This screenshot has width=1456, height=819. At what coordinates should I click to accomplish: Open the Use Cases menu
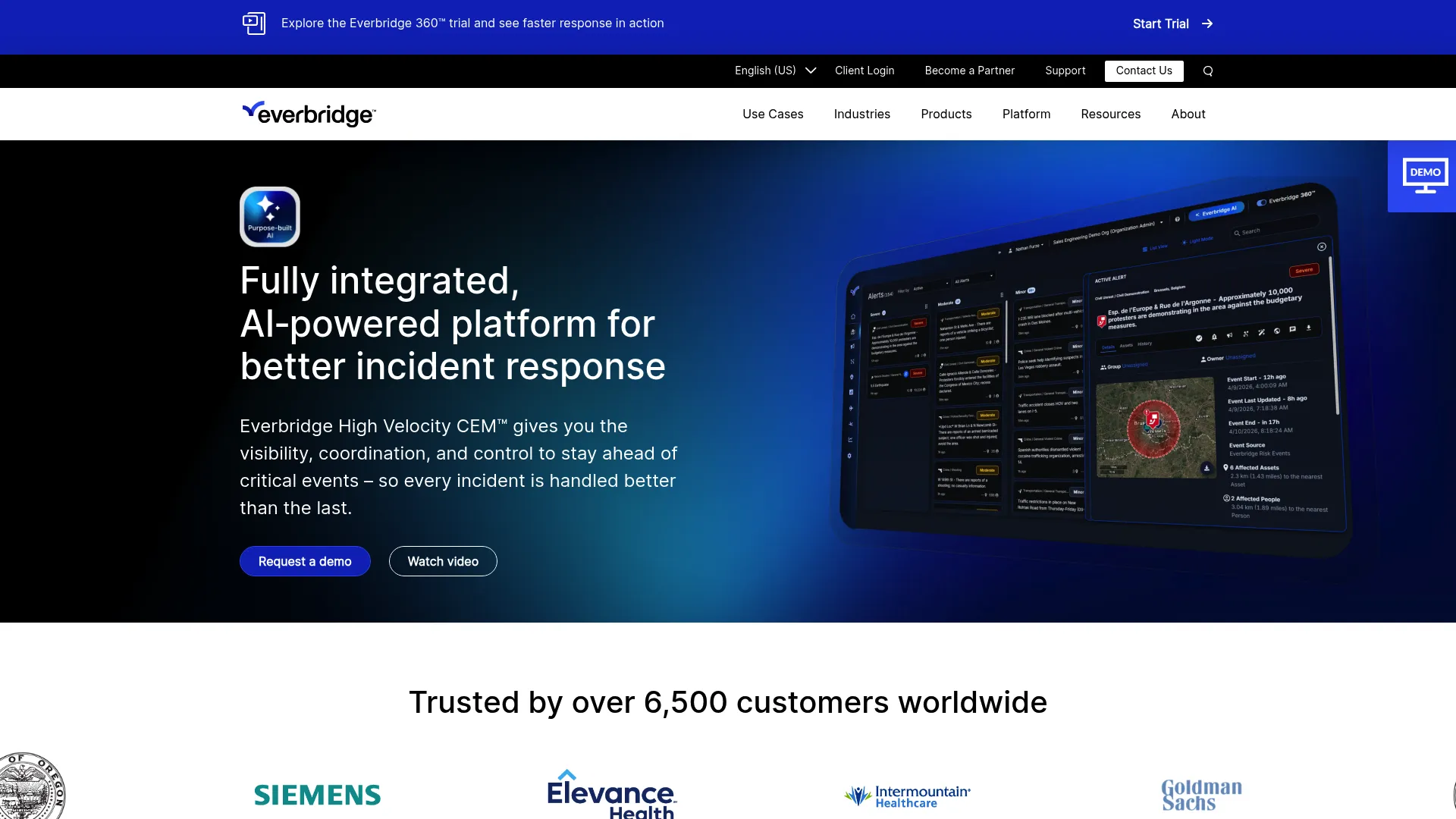773,115
